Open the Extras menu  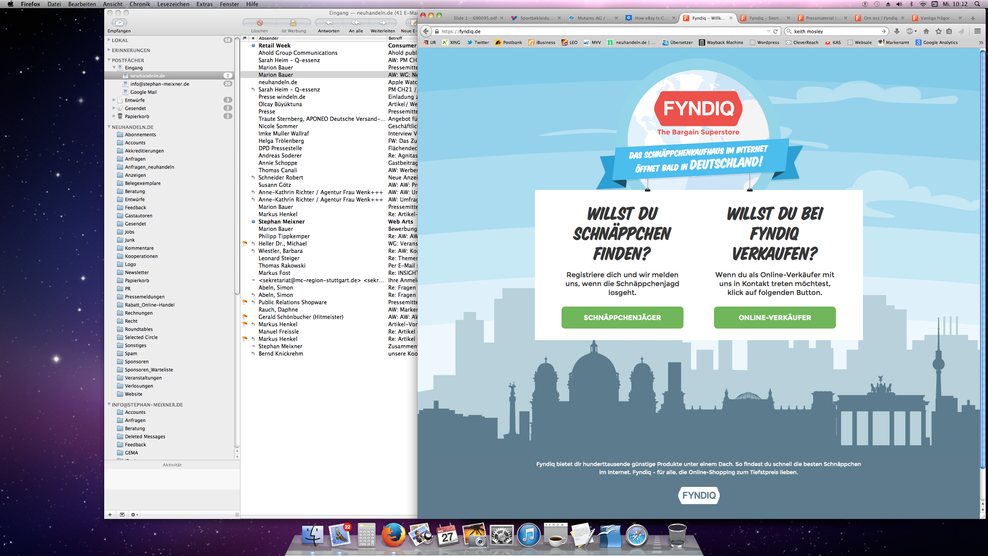tap(204, 4)
